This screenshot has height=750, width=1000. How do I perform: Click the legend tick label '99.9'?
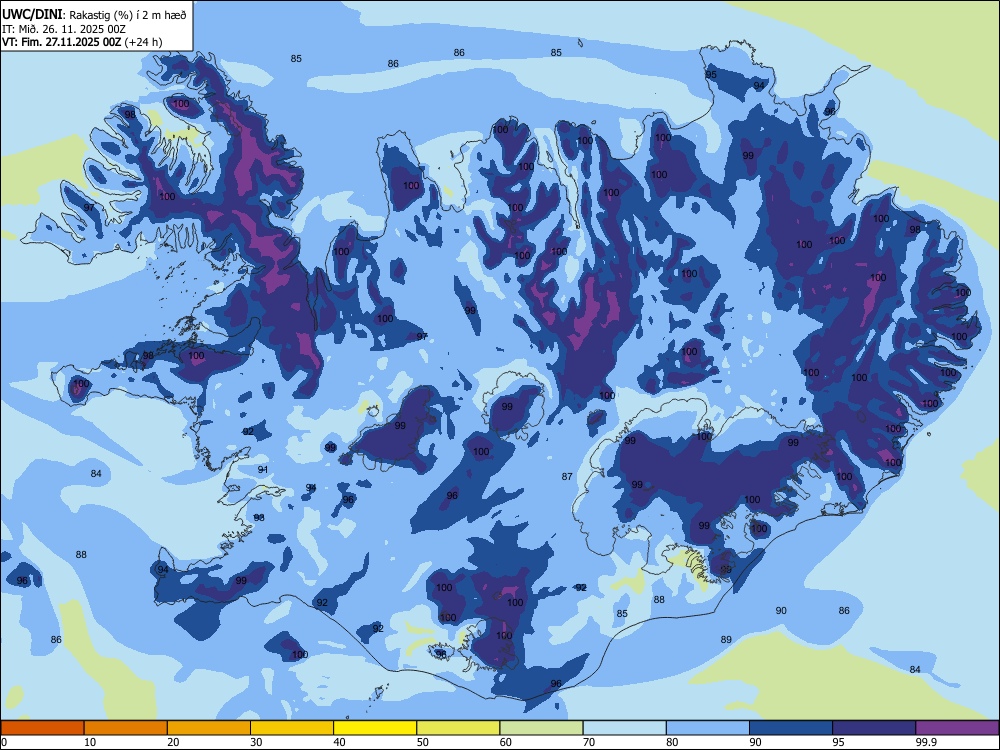click(x=925, y=742)
